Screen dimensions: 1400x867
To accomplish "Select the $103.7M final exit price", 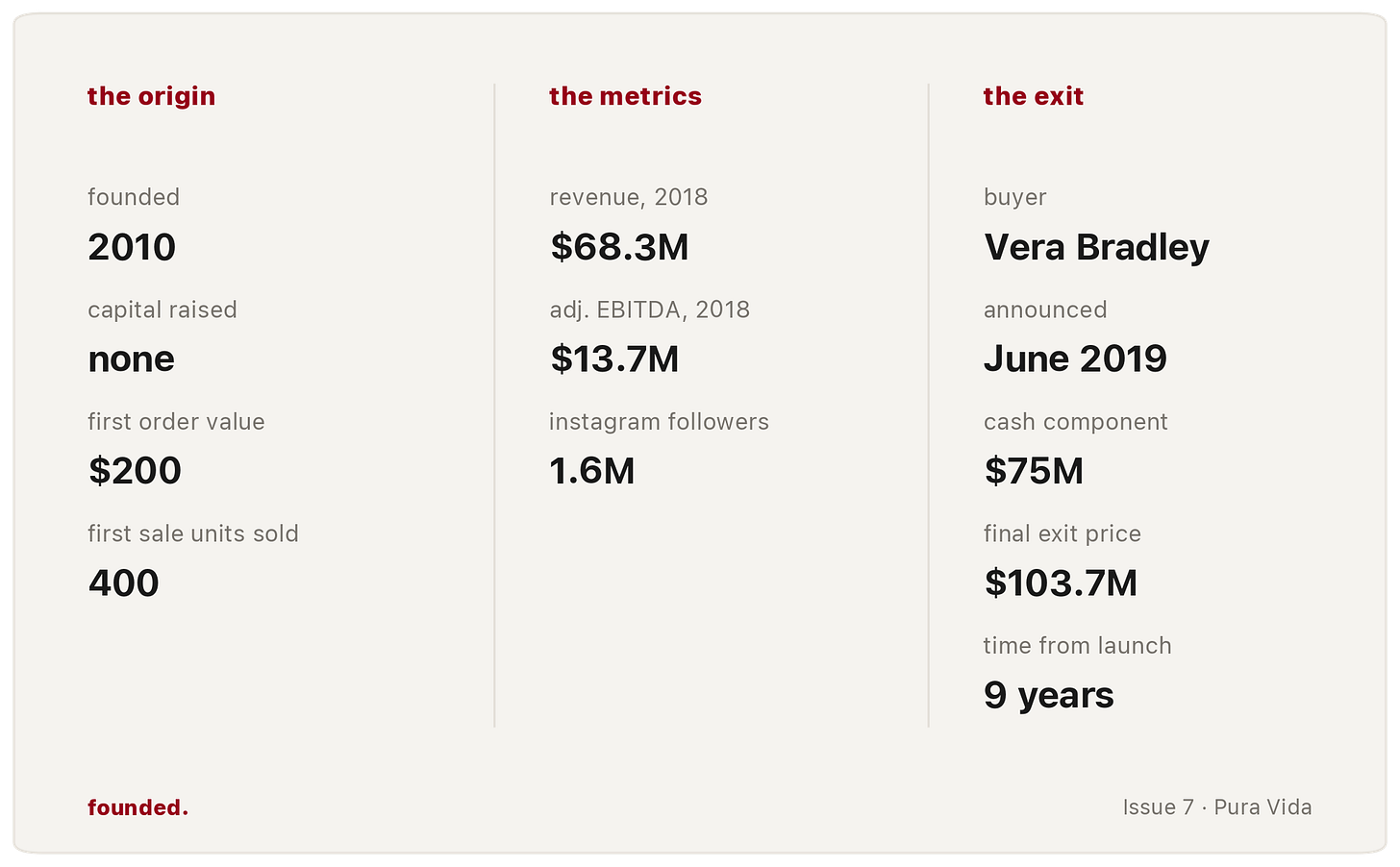I will click(x=1061, y=583).
